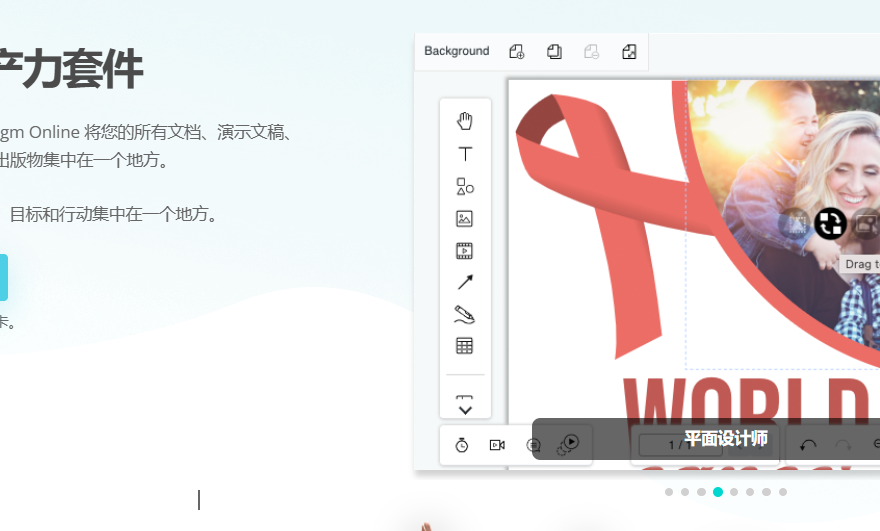The width and height of the screenshot is (880, 531).
Task: Open the Shapes tool
Action: coord(465,186)
